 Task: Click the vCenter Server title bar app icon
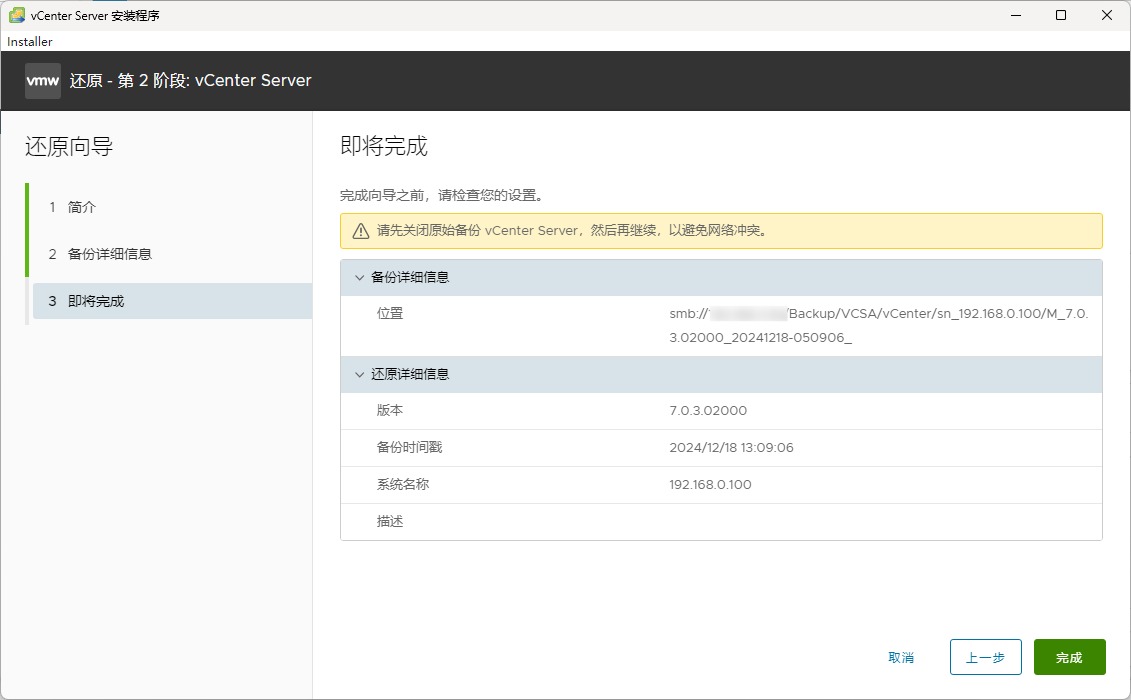point(17,15)
